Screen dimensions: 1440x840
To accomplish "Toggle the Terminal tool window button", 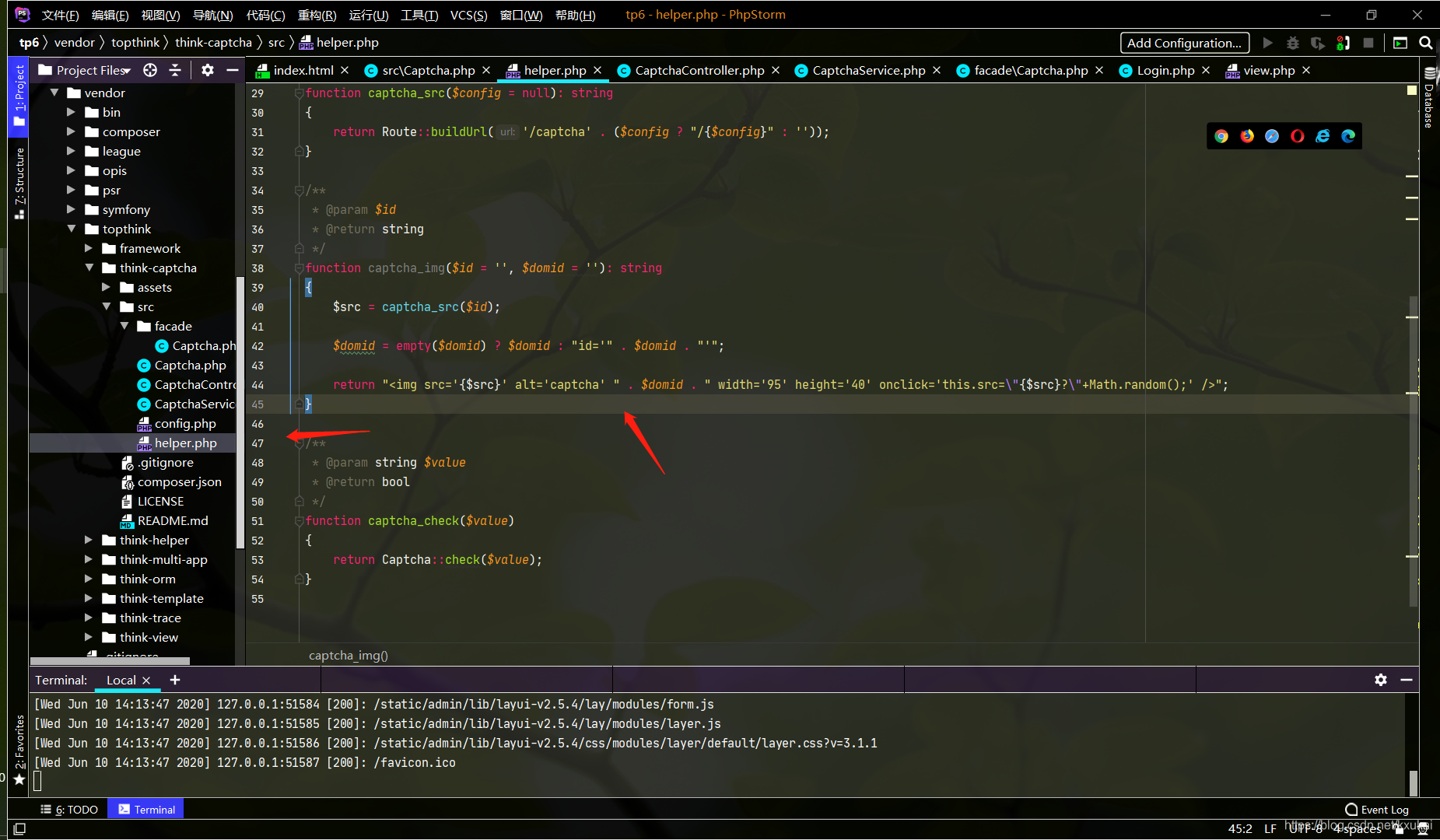I will (x=146, y=810).
